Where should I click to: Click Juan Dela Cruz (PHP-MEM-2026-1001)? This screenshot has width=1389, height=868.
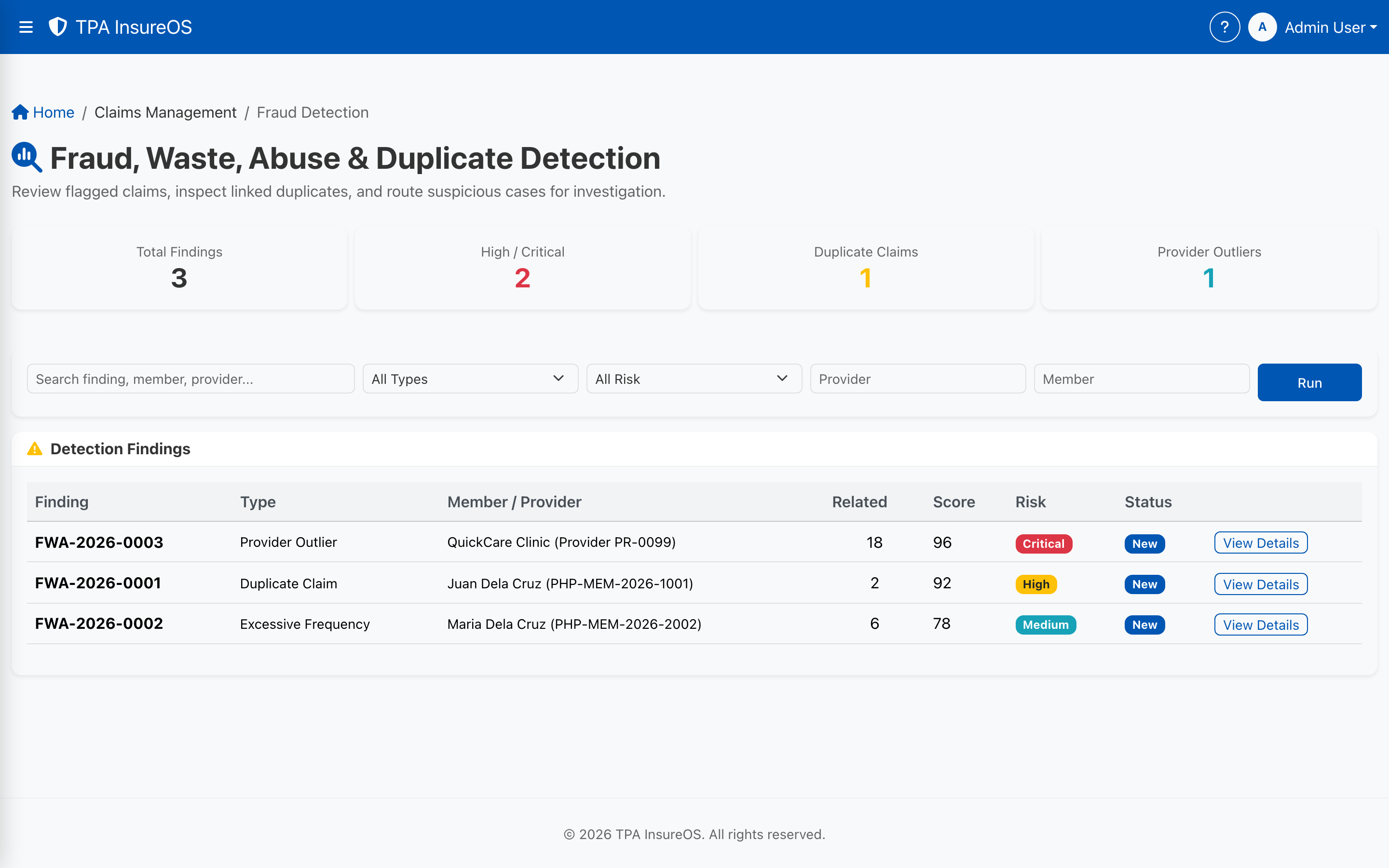click(x=570, y=583)
